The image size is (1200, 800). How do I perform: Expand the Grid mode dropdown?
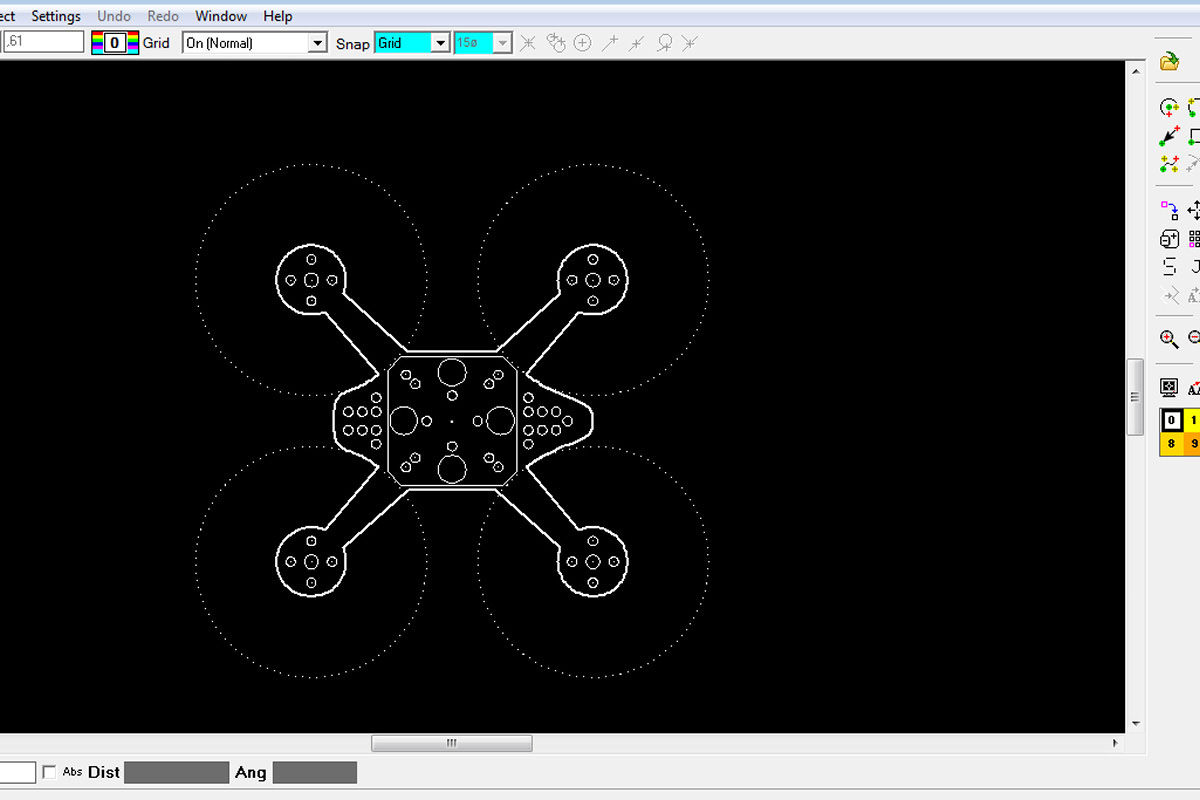click(317, 43)
